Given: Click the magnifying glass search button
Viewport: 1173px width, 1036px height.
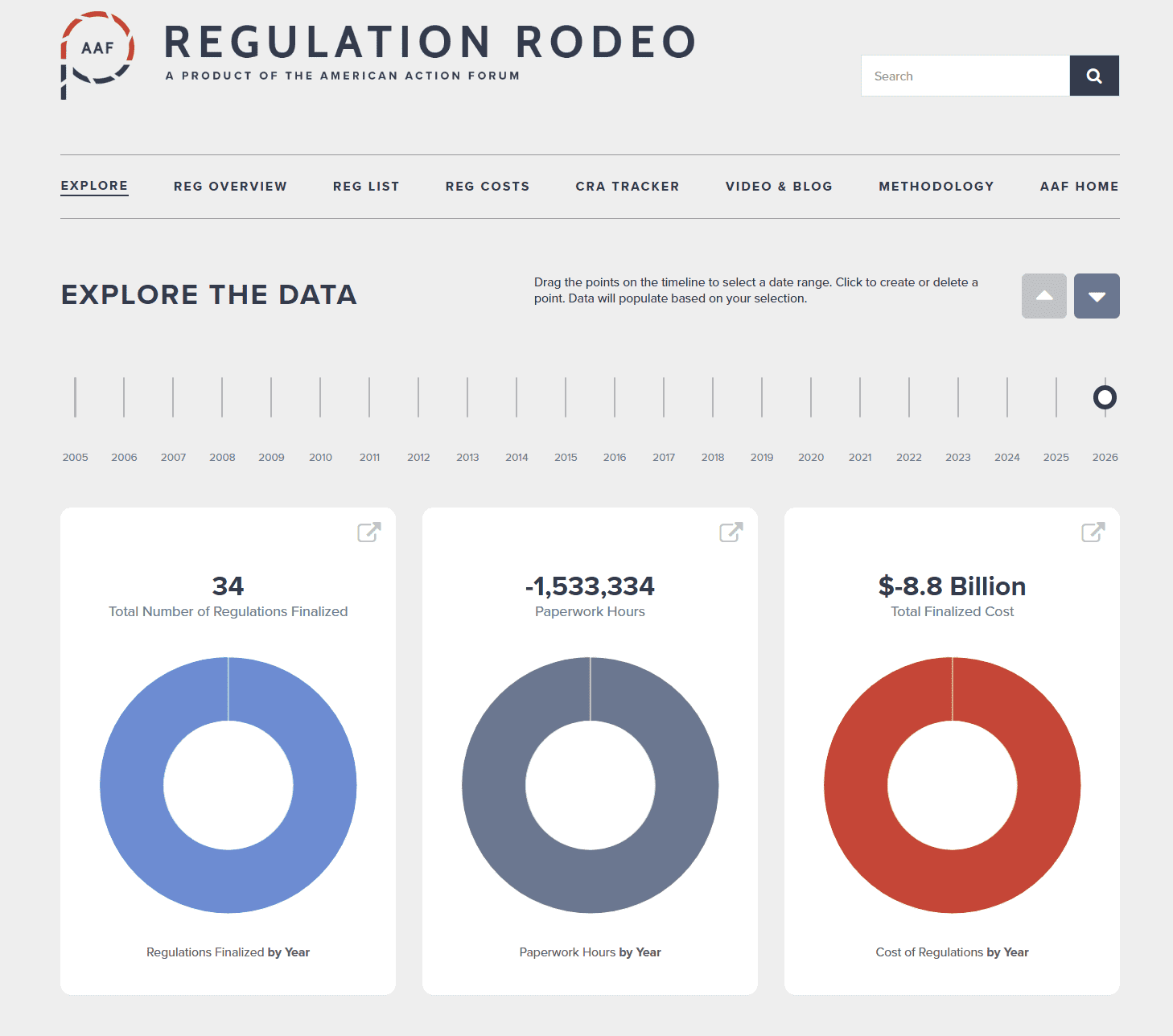Looking at the screenshot, I should pos(1093,76).
